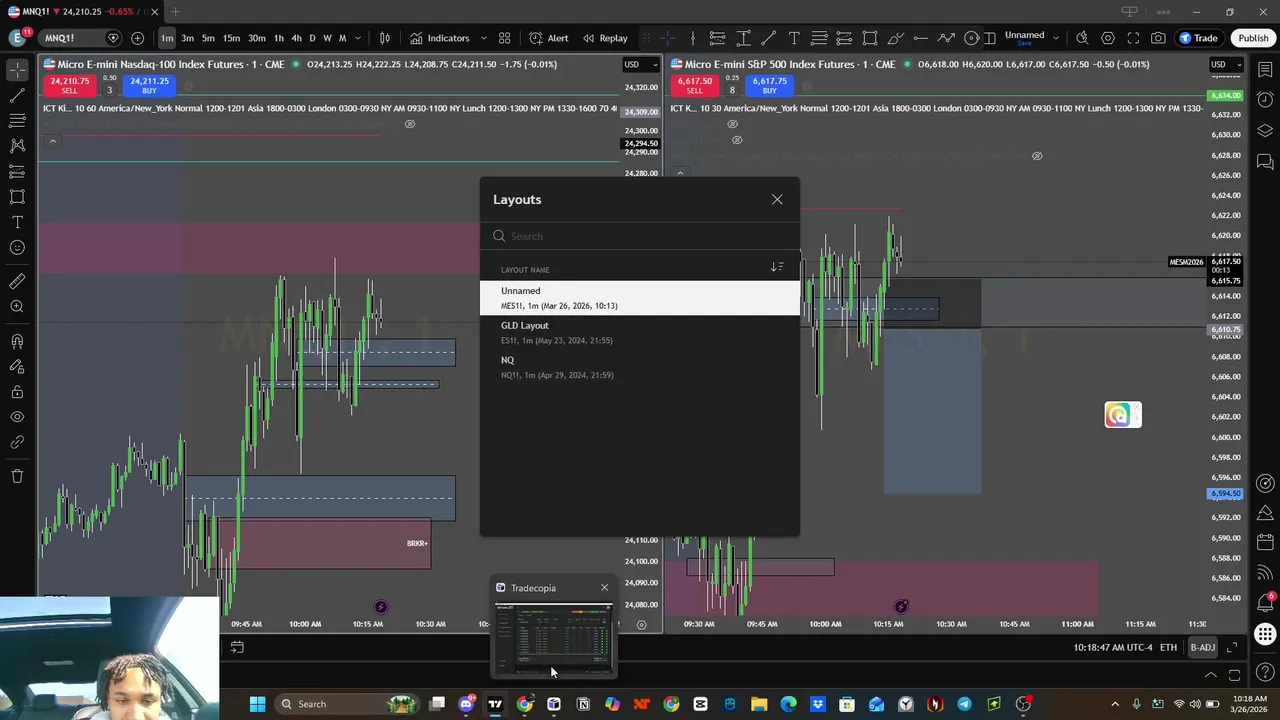Screen dimensions: 1280x720
Task: Collapse the MES chart indicator legend
Action: pos(680,173)
